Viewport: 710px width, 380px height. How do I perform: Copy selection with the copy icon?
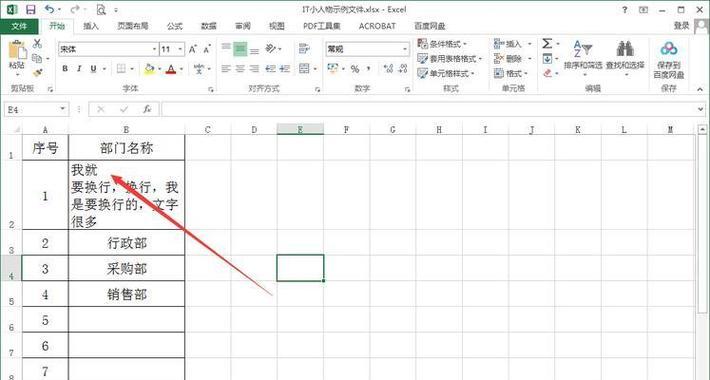point(37,58)
